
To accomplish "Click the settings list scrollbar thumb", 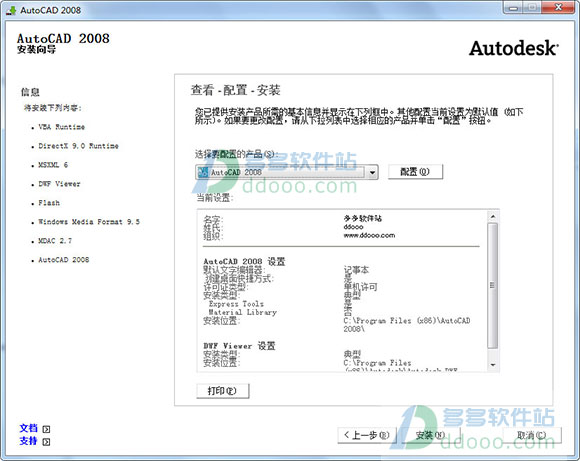I will click(x=492, y=285).
